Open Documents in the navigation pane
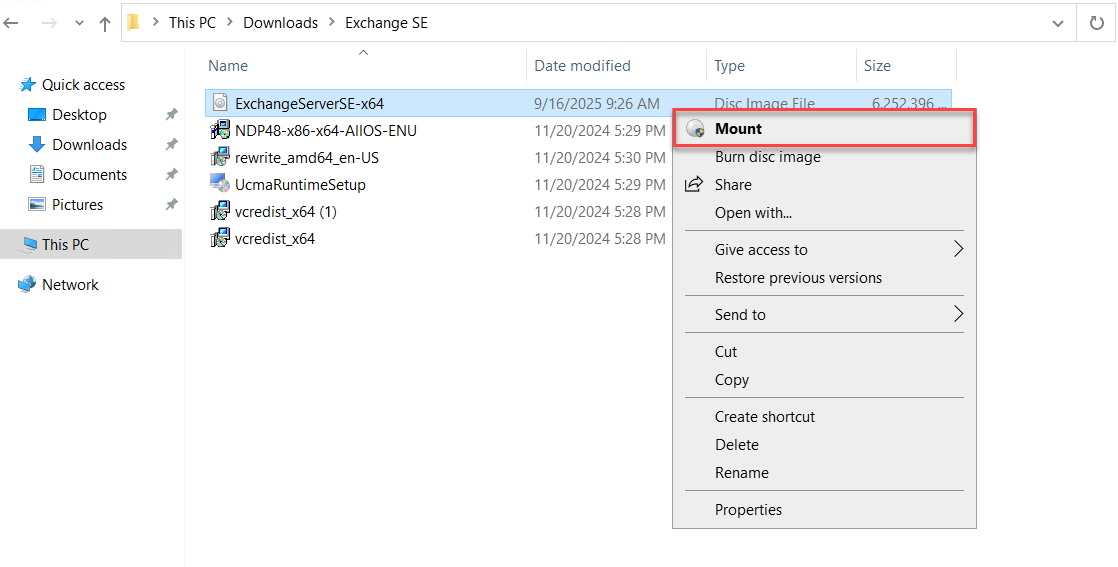The width and height of the screenshot is (1118, 567). coord(90,175)
